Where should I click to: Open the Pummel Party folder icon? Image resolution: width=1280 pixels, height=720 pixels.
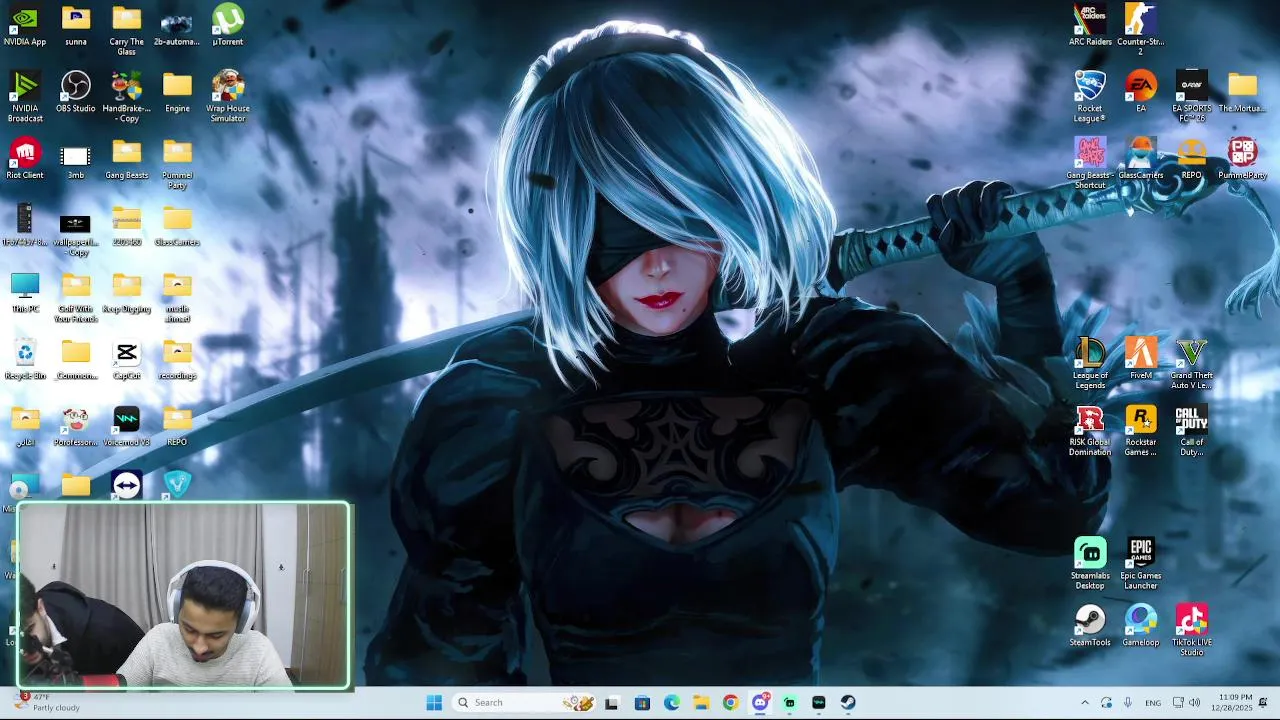[x=177, y=164]
